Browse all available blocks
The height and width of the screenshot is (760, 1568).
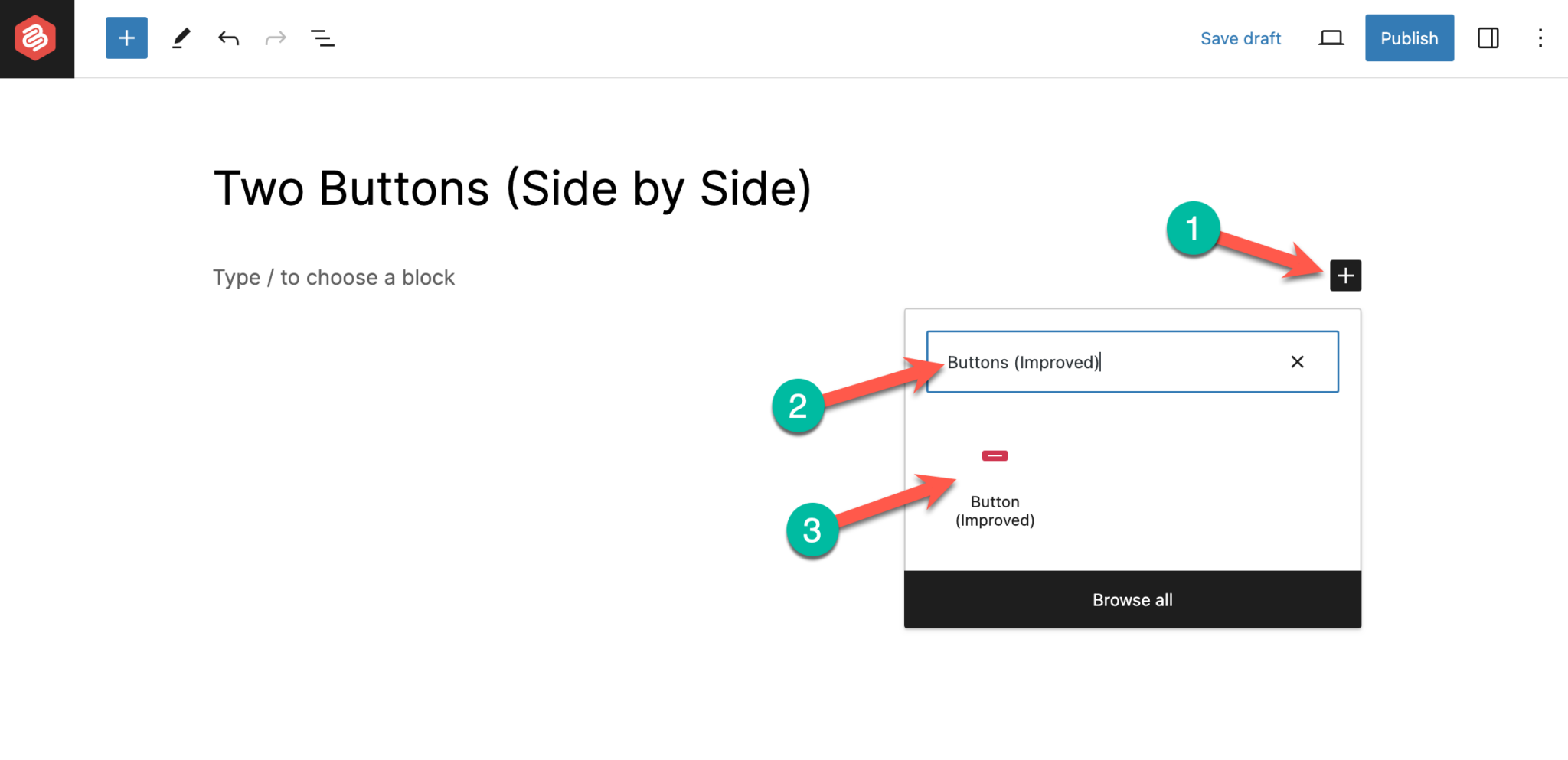pyautogui.click(x=1132, y=599)
